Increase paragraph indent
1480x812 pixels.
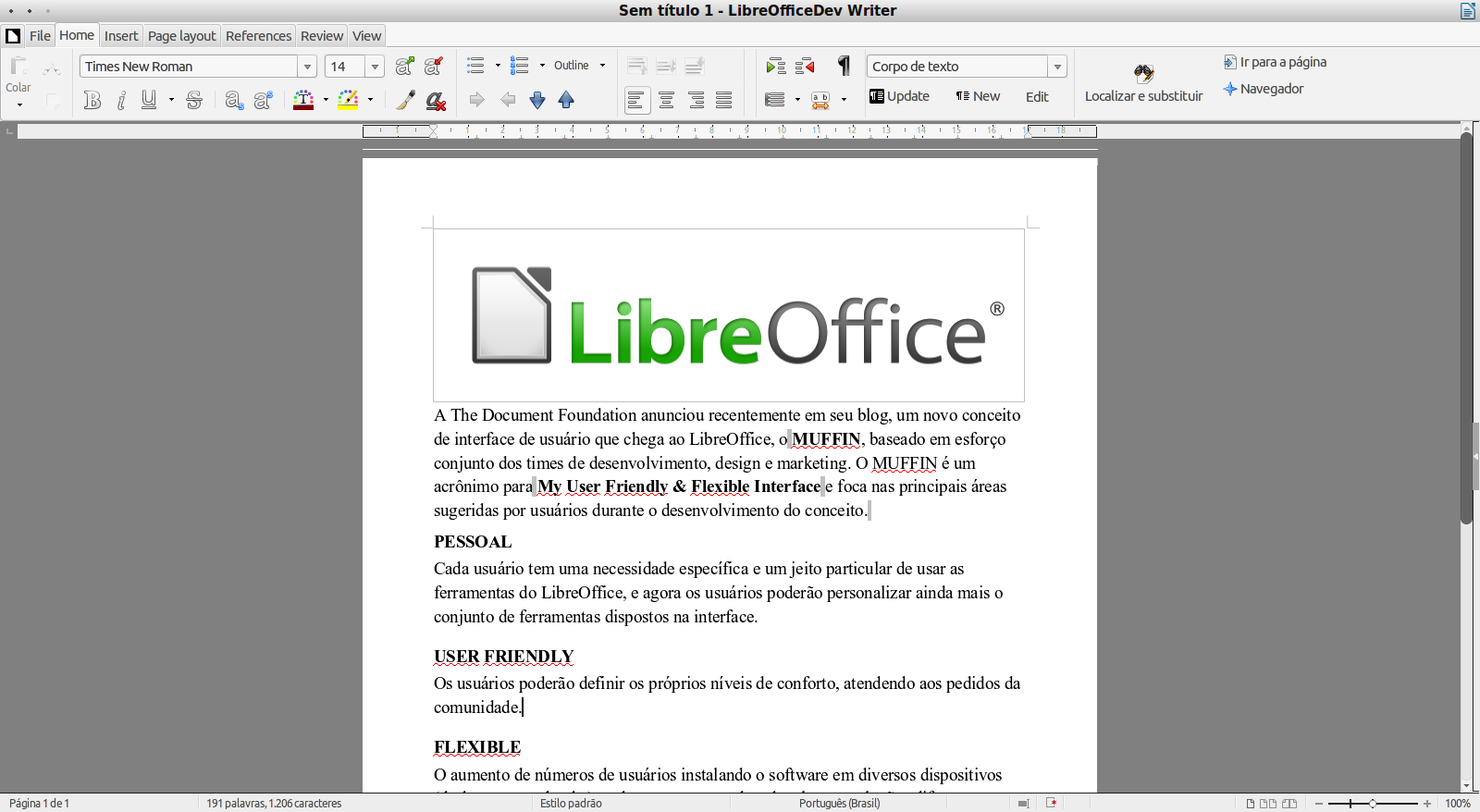[776, 66]
